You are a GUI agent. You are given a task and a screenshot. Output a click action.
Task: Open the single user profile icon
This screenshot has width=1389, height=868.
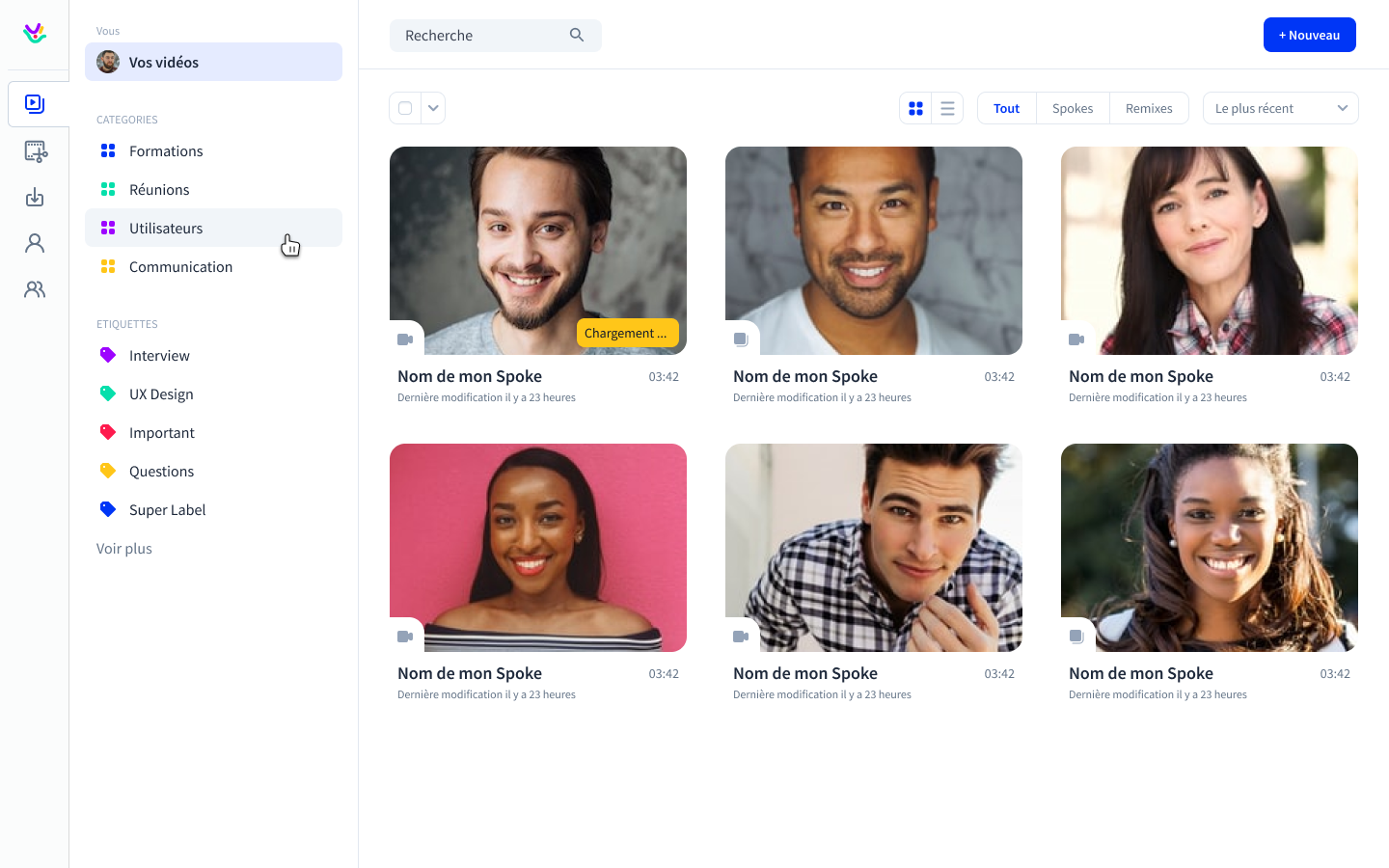(x=35, y=243)
